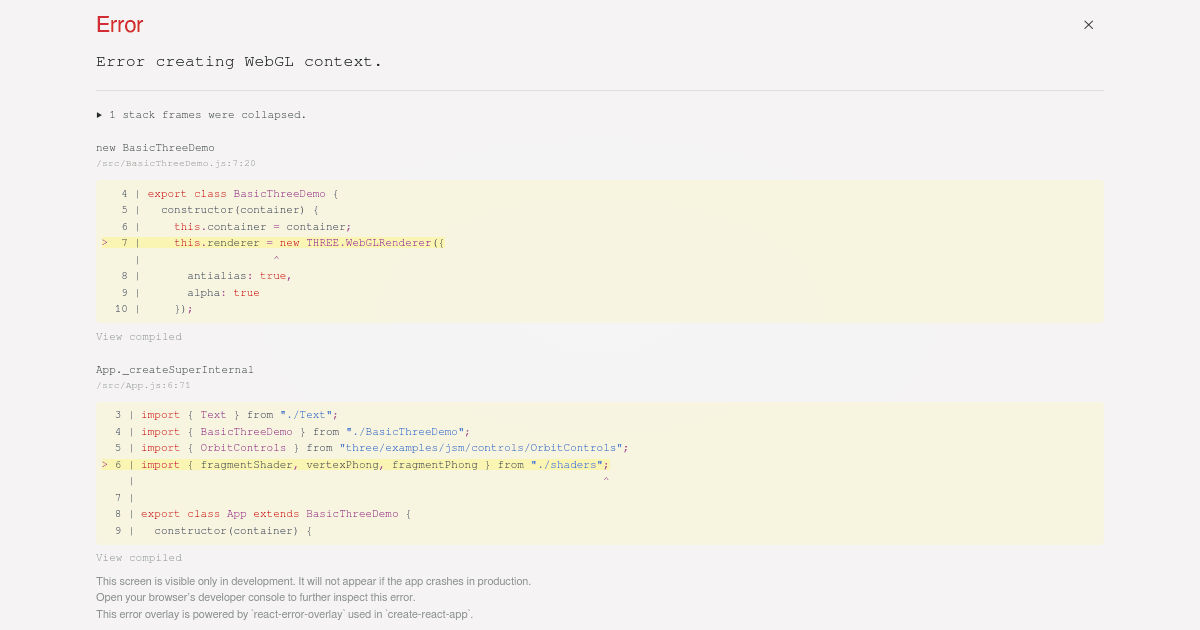Select the App._createSuperInternal stack frame header

(174, 369)
